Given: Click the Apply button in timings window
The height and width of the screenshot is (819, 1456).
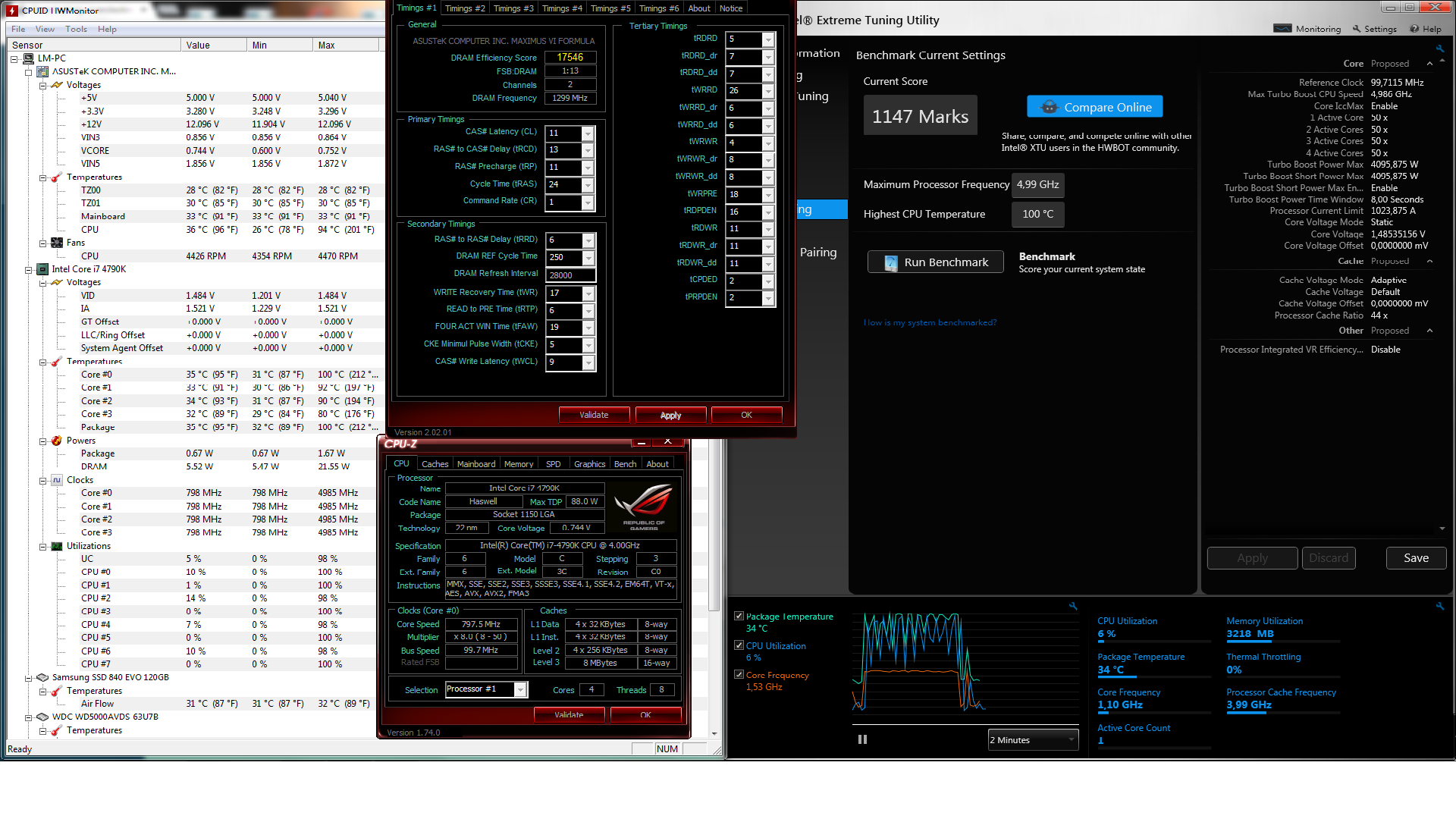Looking at the screenshot, I should 670,415.
